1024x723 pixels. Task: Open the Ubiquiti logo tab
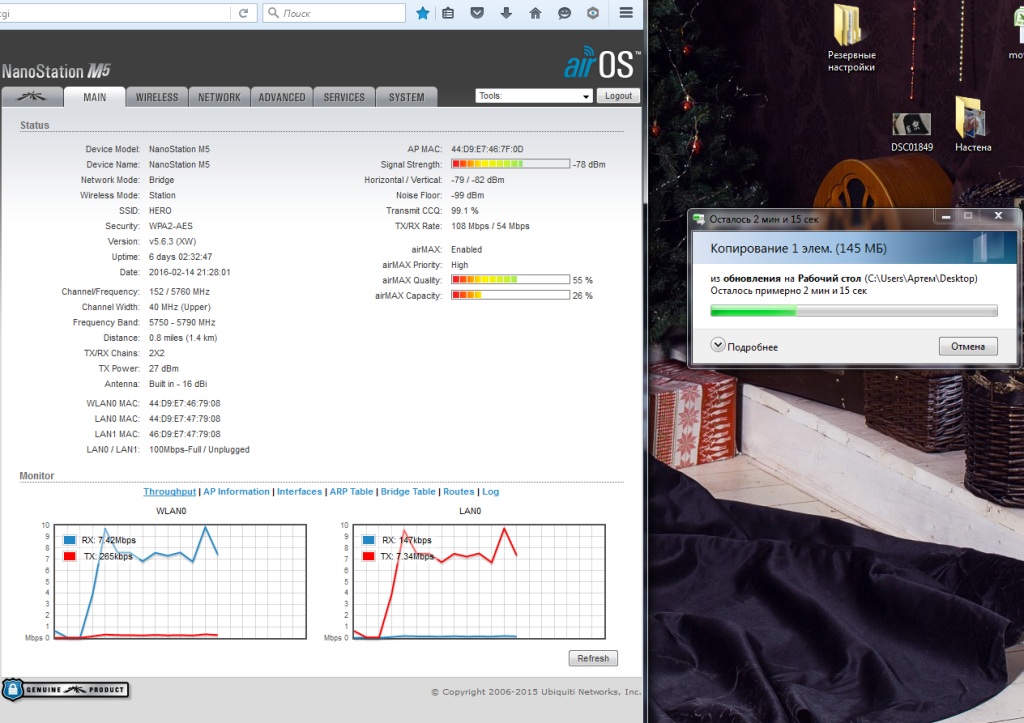click(31, 97)
